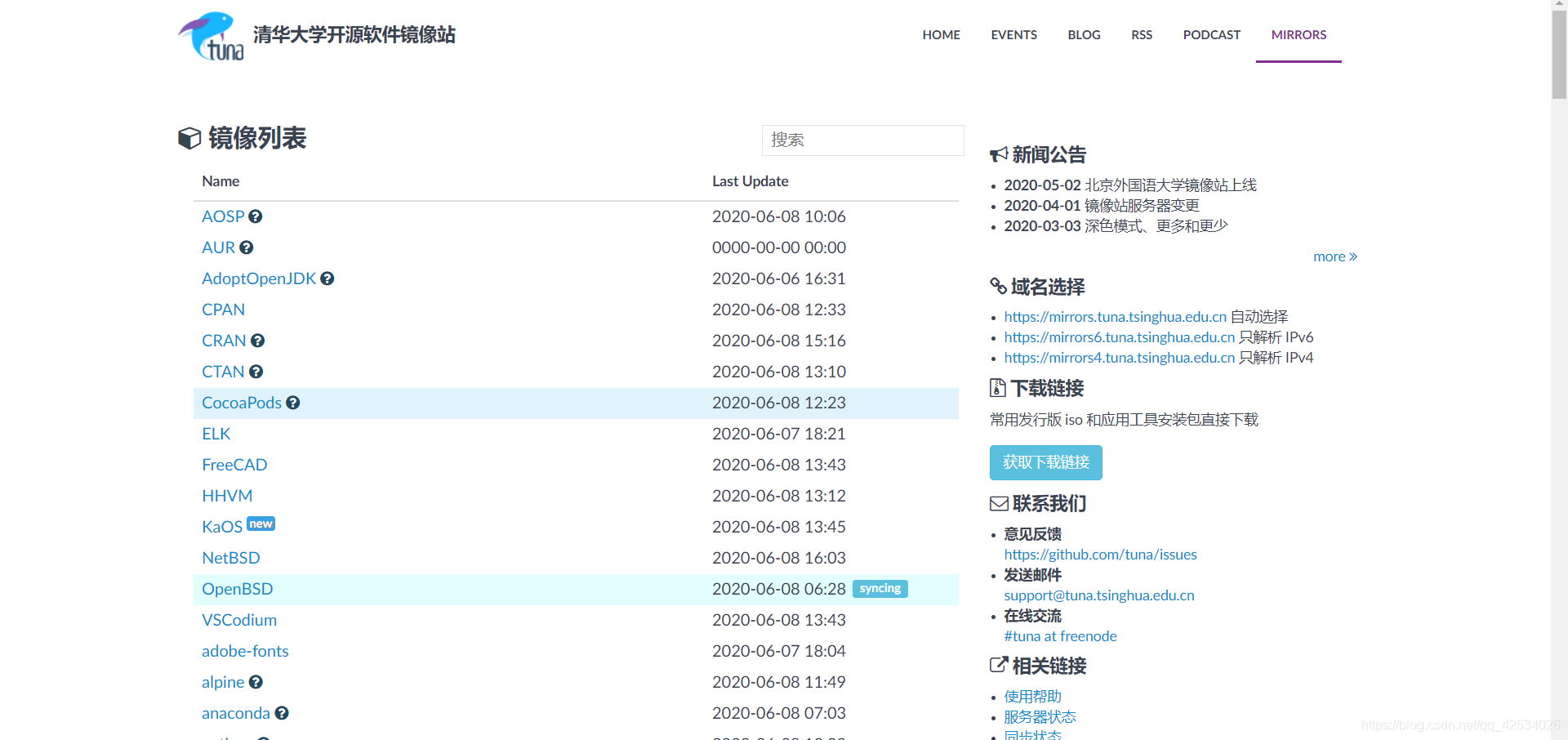Open ELK mirror link
1568x740 pixels.
coord(216,434)
